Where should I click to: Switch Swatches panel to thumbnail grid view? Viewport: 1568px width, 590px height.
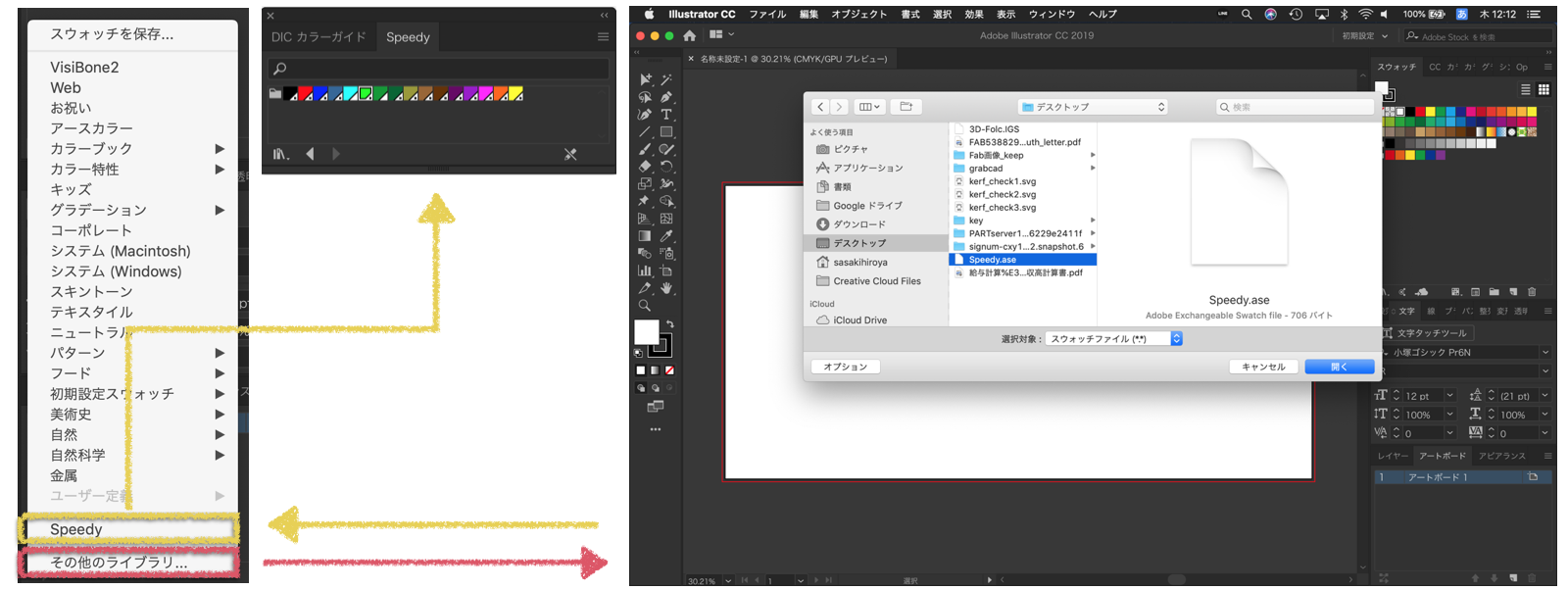pos(1543,89)
